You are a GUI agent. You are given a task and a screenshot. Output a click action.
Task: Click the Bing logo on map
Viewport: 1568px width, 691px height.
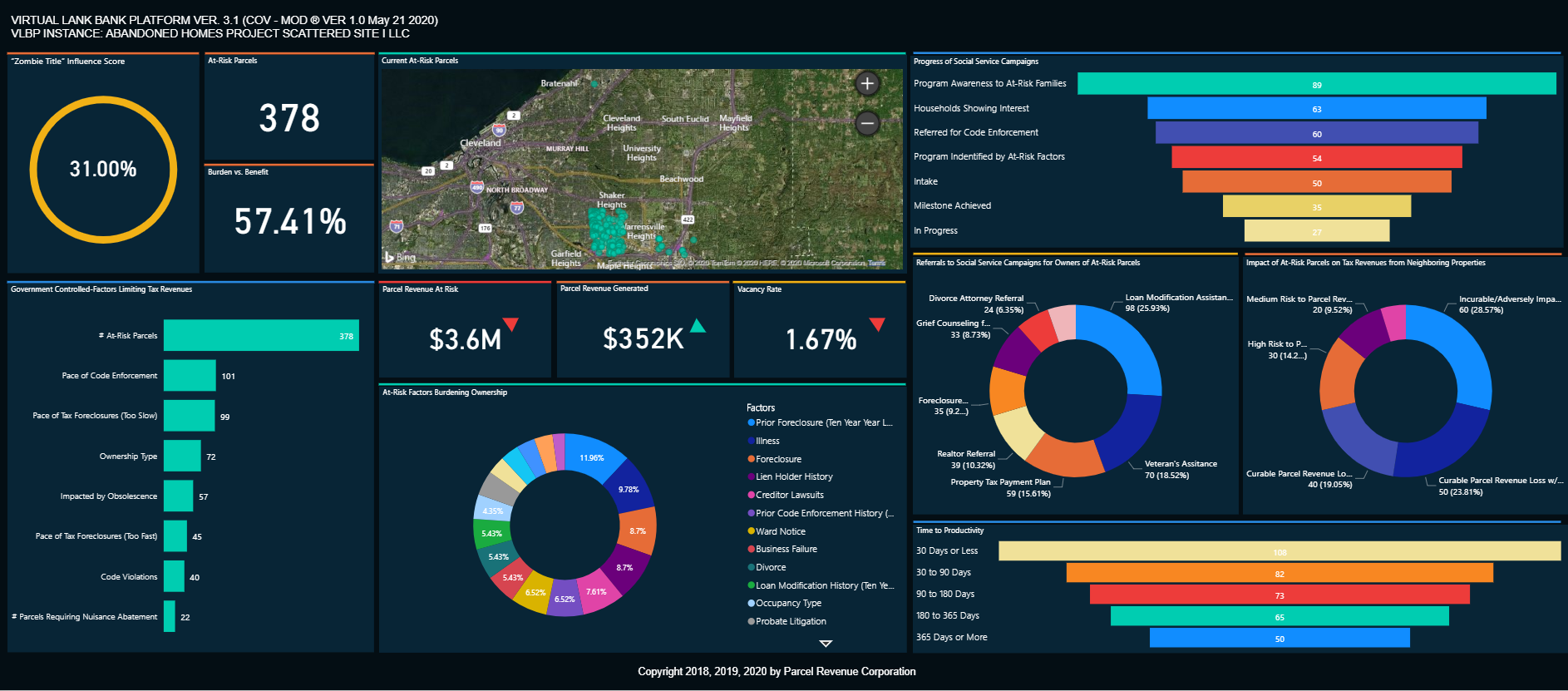coord(400,258)
